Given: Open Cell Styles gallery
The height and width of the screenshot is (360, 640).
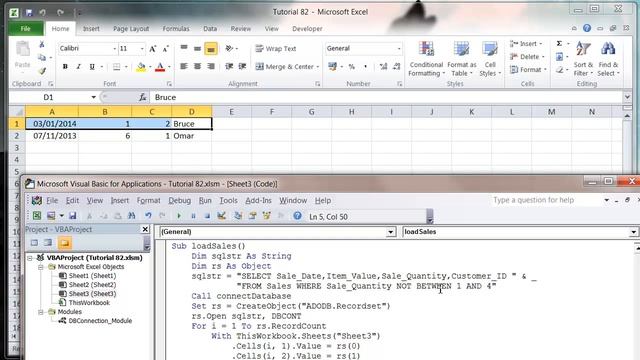Looking at the screenshot, I should (489, 59).
